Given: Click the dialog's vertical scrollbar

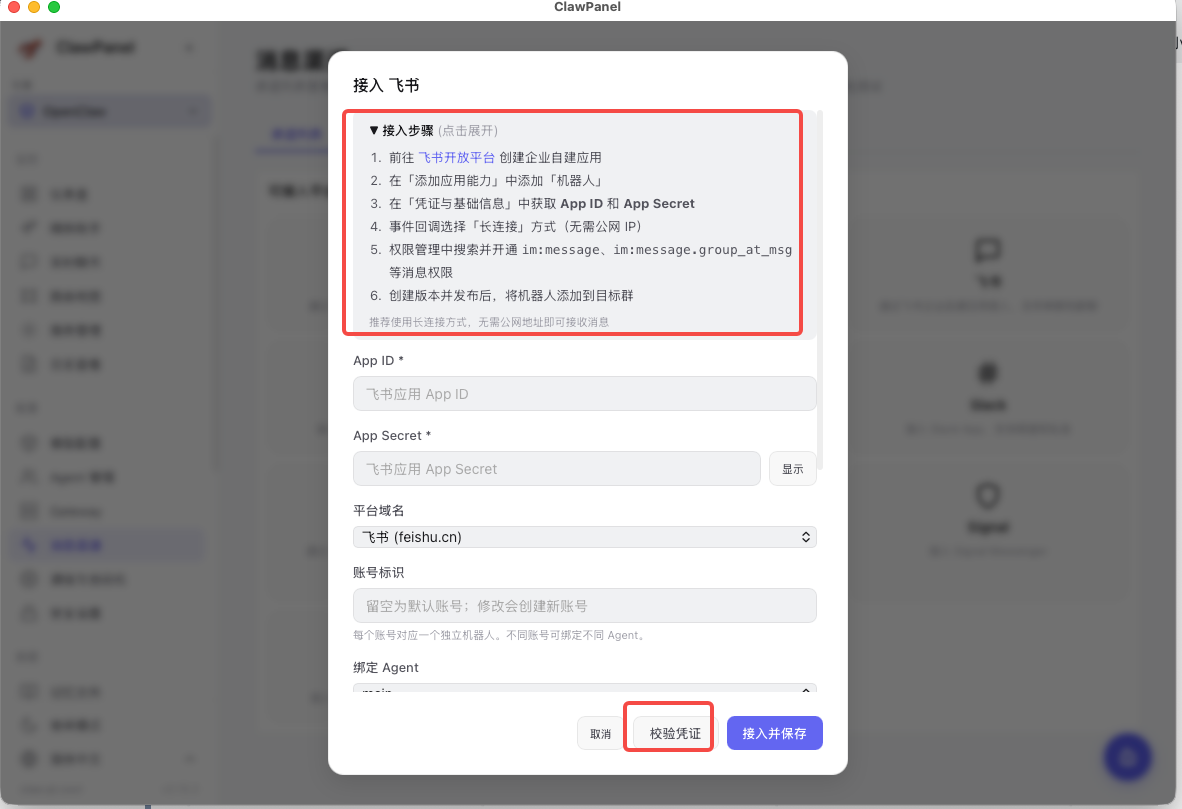Looking at the screenshot, I should [x=820, y=290].
